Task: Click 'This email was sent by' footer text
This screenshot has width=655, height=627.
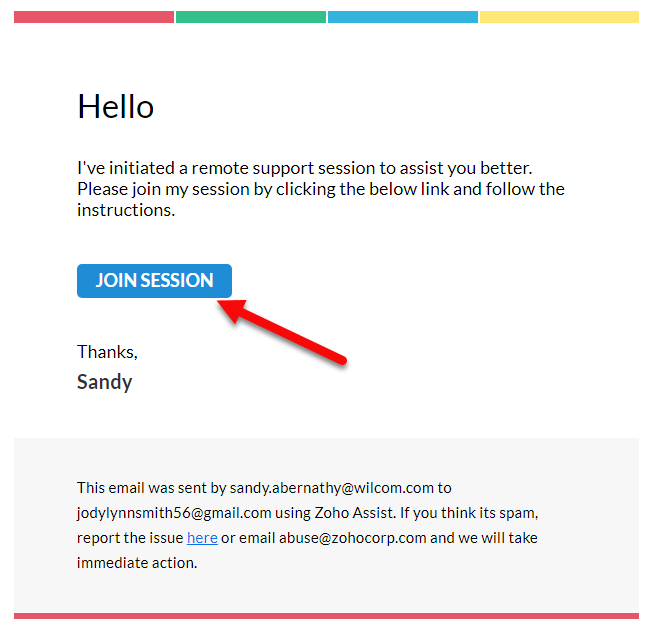Action: [152, 488]
